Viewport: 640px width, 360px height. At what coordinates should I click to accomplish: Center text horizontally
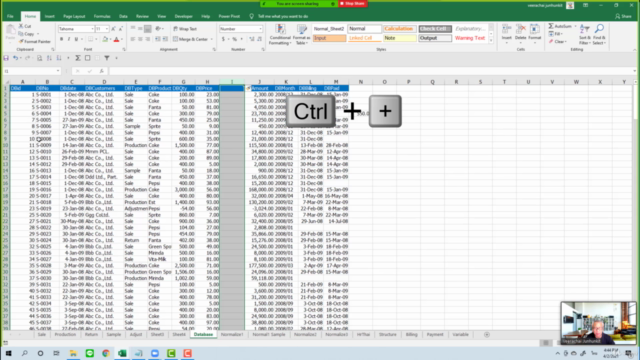click(x=140, y=39)
